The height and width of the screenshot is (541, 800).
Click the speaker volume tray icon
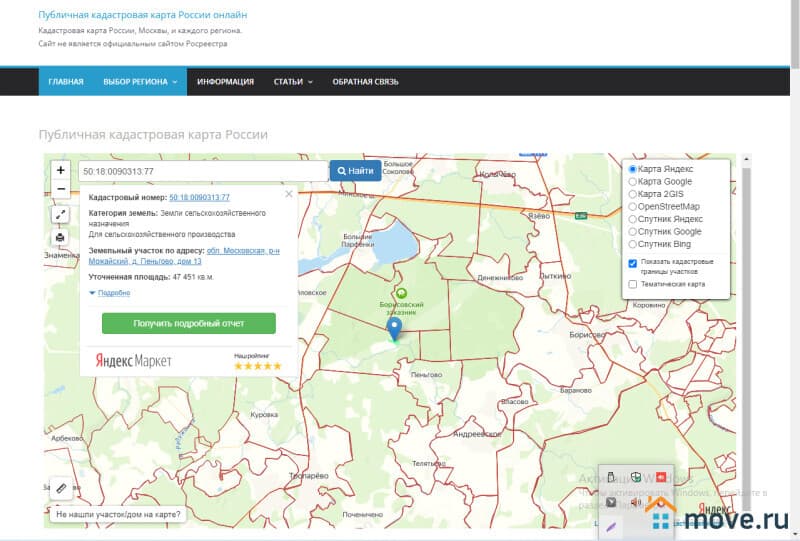pyautogui.click(x=635, y=501)
